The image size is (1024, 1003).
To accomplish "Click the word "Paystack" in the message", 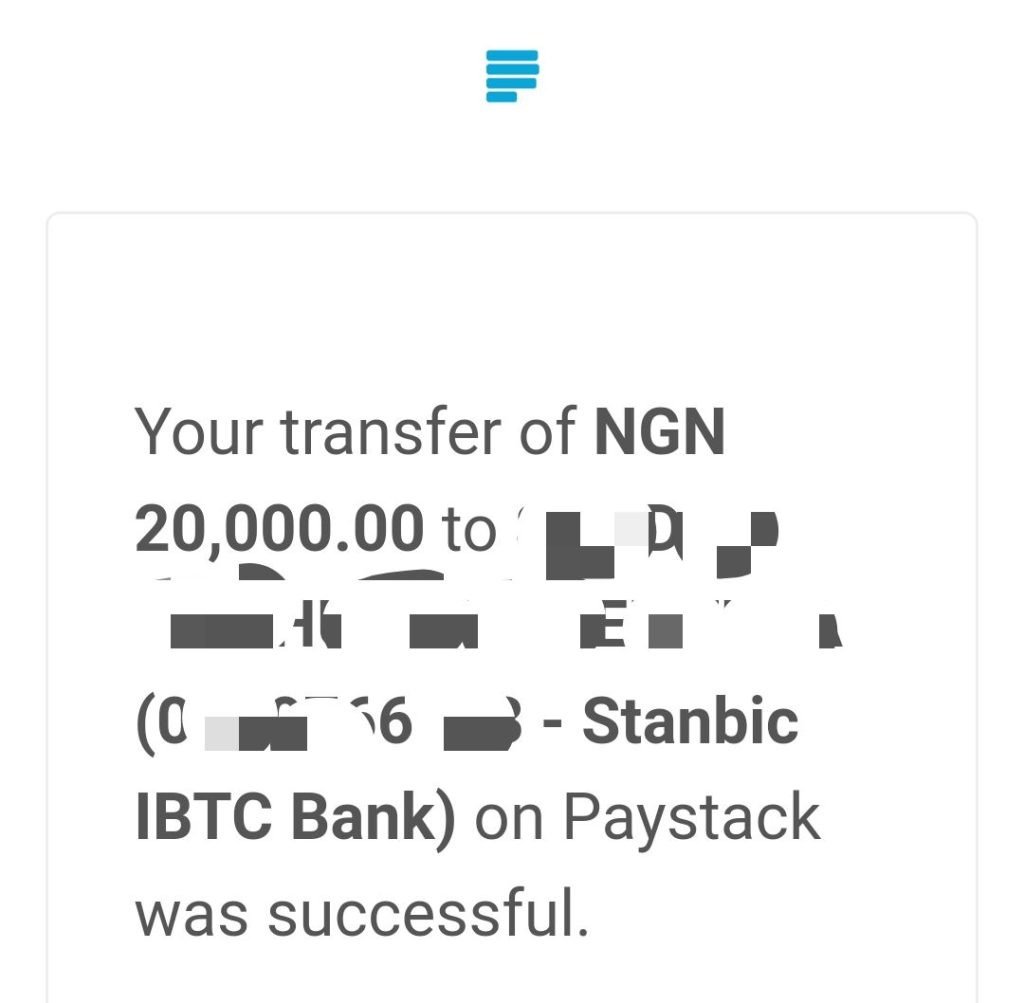I will 692,820.
